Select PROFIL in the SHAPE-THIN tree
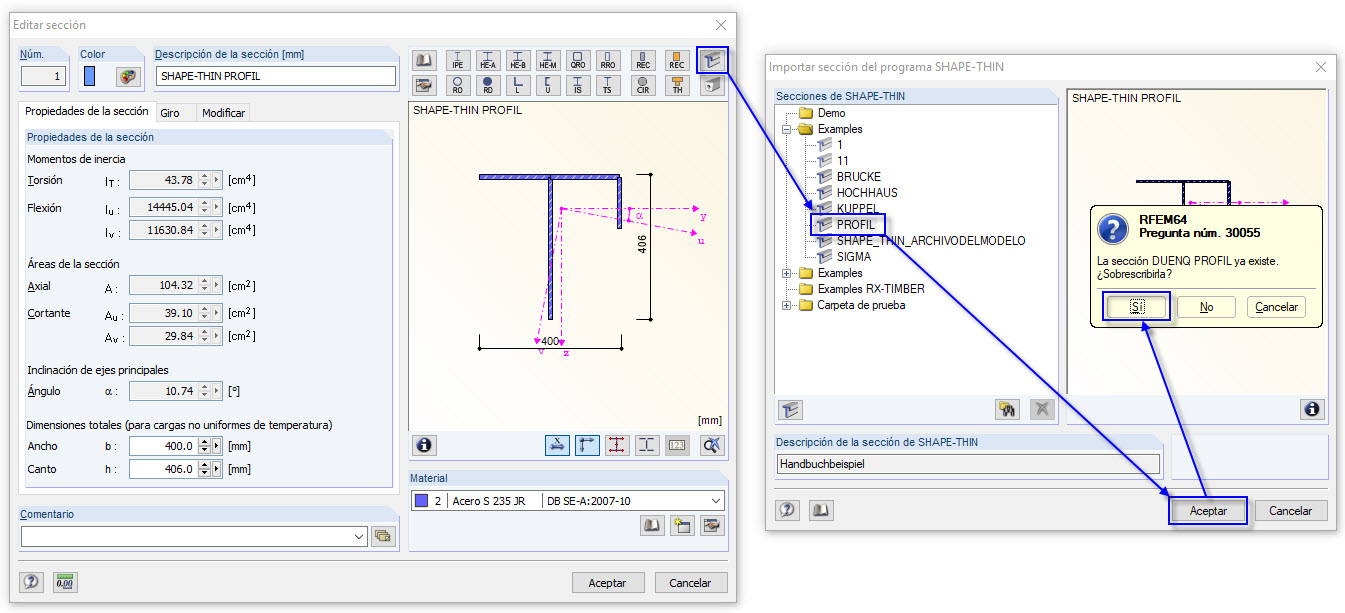The height and width of the screenshot is (613, 1345). point(855,225)
